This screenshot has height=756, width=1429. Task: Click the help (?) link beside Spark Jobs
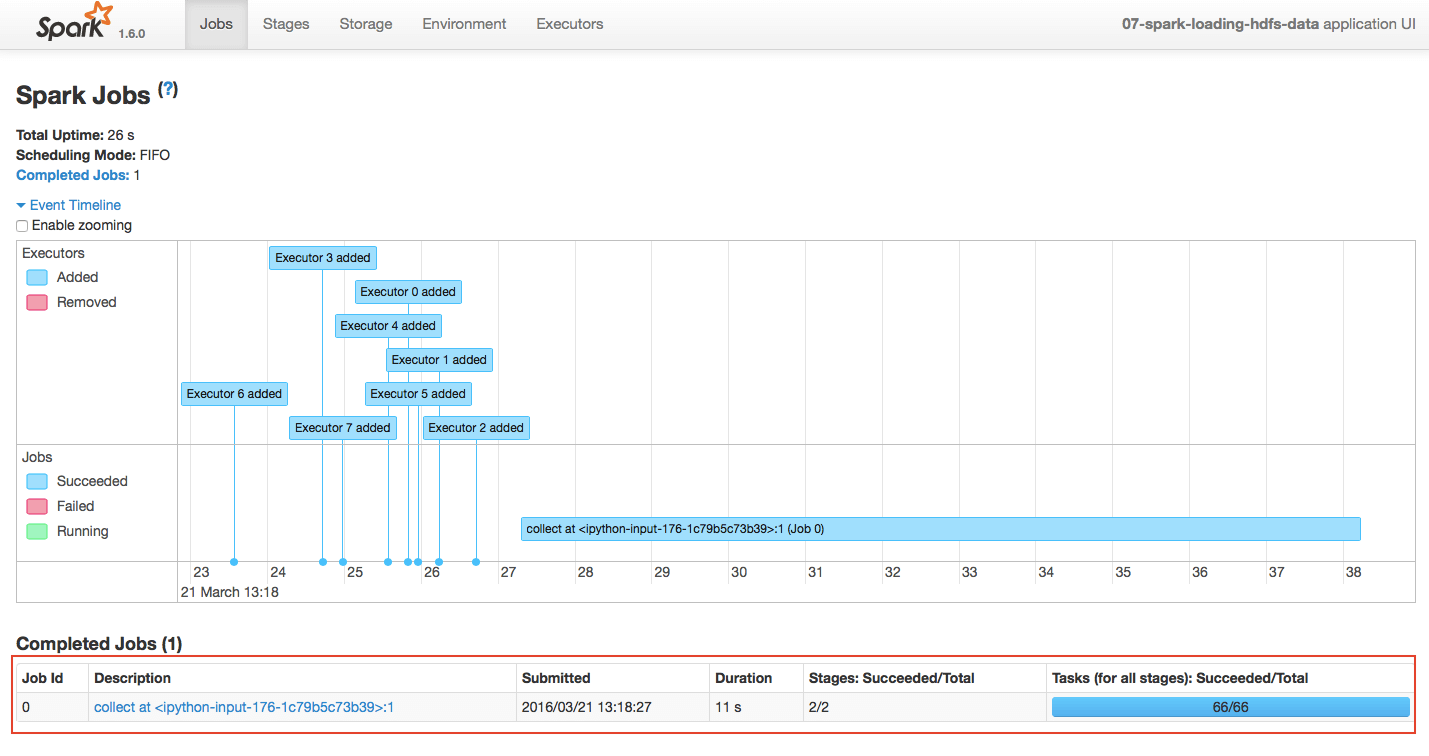click(168, 89)
